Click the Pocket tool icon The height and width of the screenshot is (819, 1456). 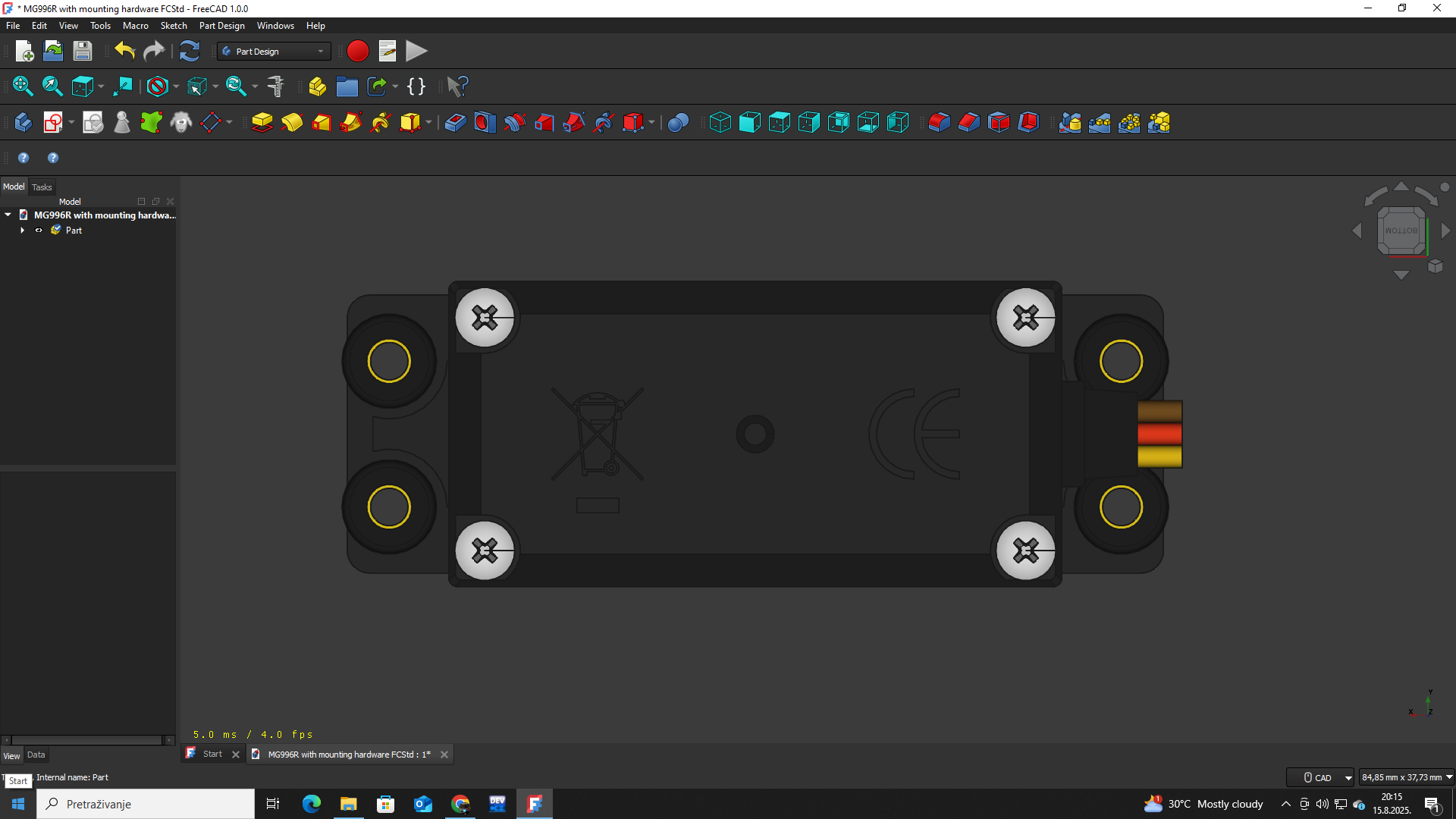[455, 123]
